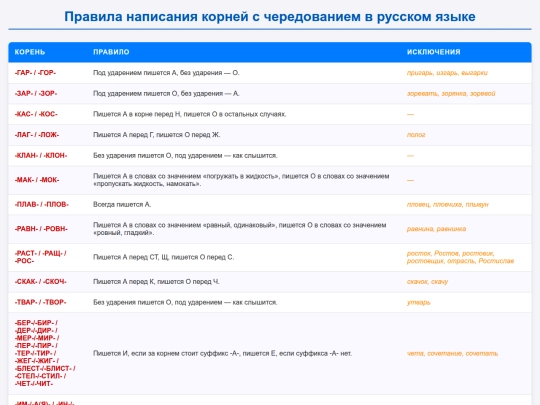540x405 pixels.
Task: Click the exceptions 'пригарь, изгарь, выгарки'
Action: (x=447, y=73)
